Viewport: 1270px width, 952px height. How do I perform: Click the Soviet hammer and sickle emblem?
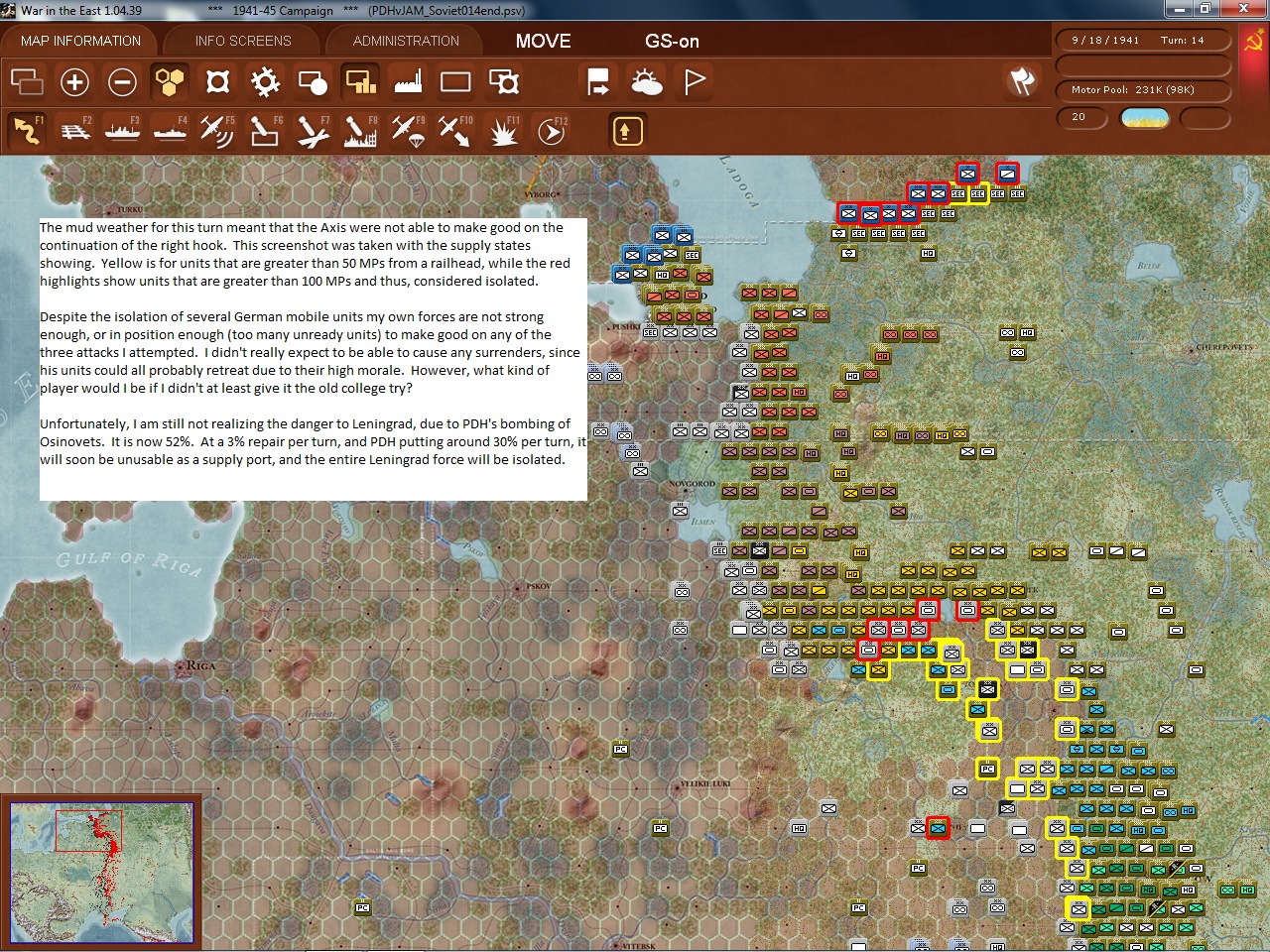(1254, 42)
